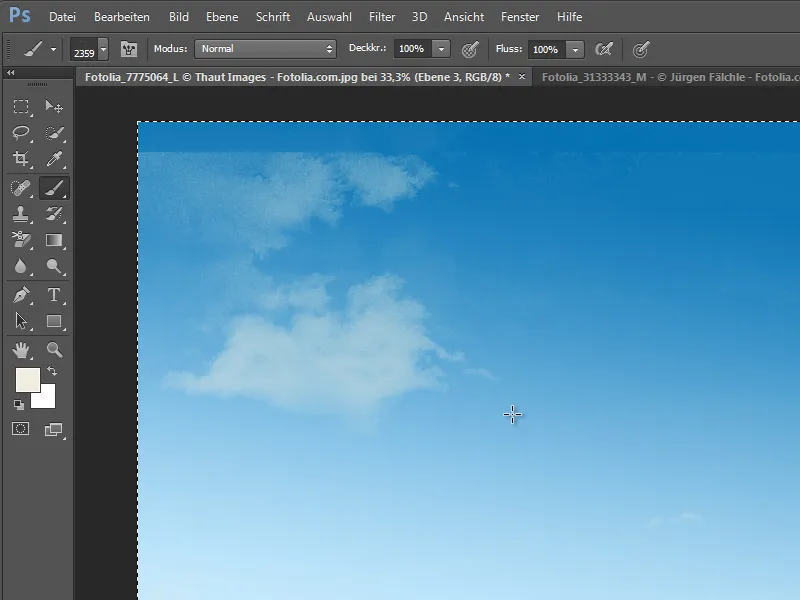The width and height of the screenshot is (800, 600).
Task: Select the Dodge tool
Action: tap(54, 266)
